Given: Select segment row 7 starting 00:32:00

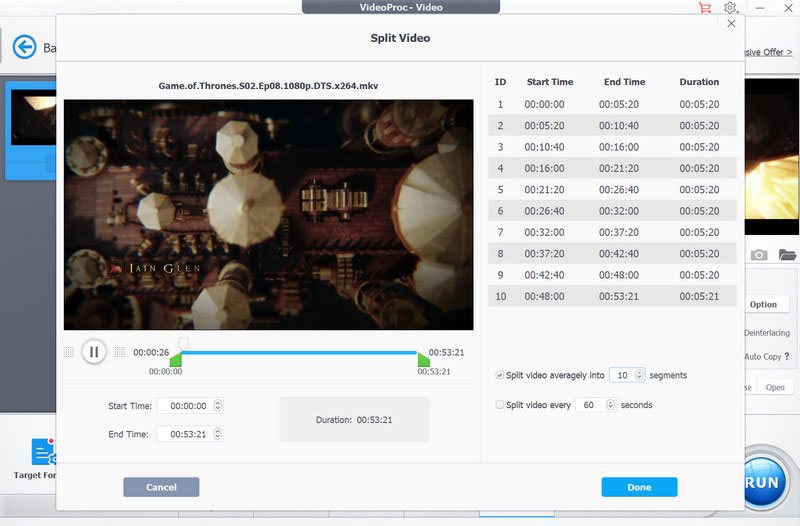Looking at the screenshot, I should [x=612, y=233].
